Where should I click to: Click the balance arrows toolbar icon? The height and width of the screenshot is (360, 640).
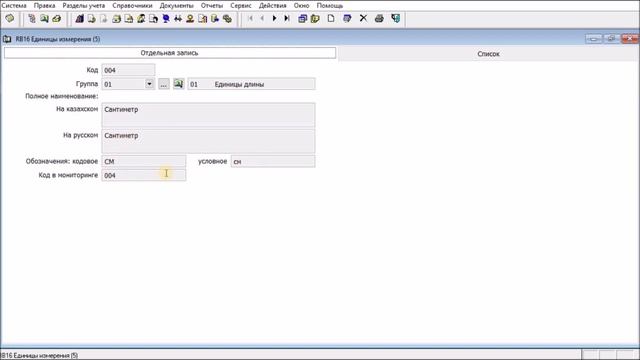tap(178, 19)
